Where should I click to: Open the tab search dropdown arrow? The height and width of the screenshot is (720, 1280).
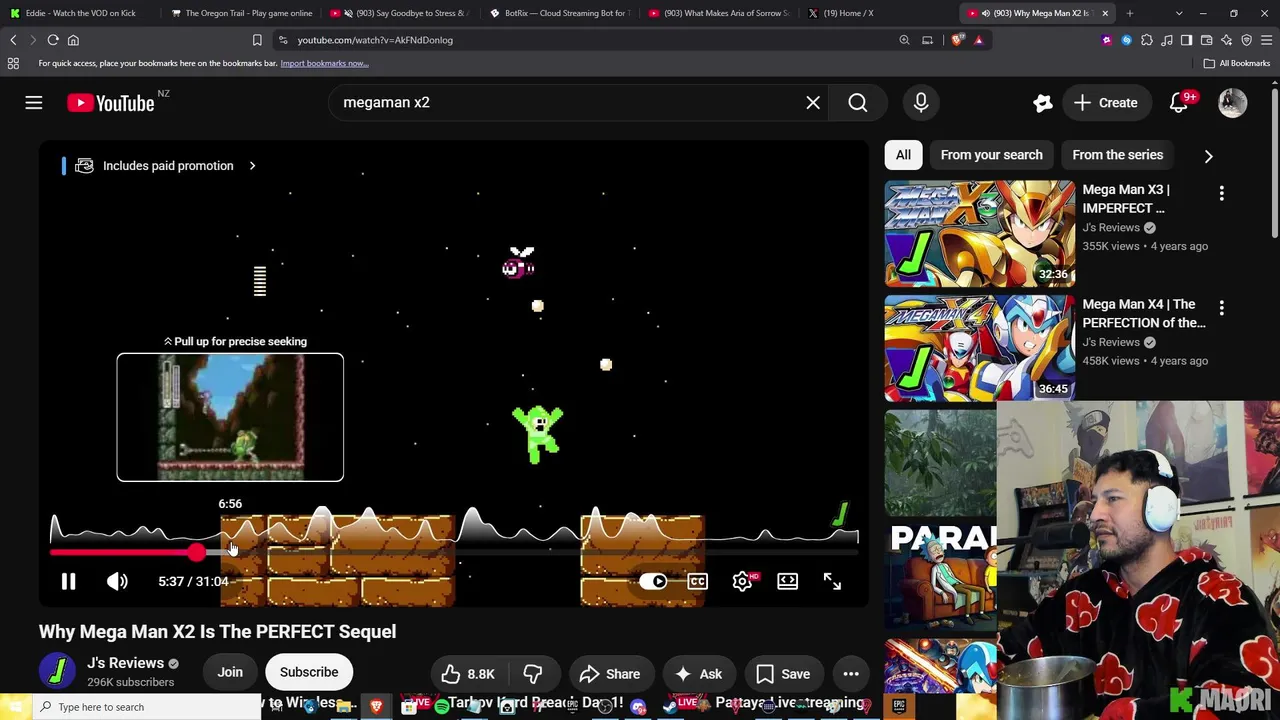[x=1179, y=13]
